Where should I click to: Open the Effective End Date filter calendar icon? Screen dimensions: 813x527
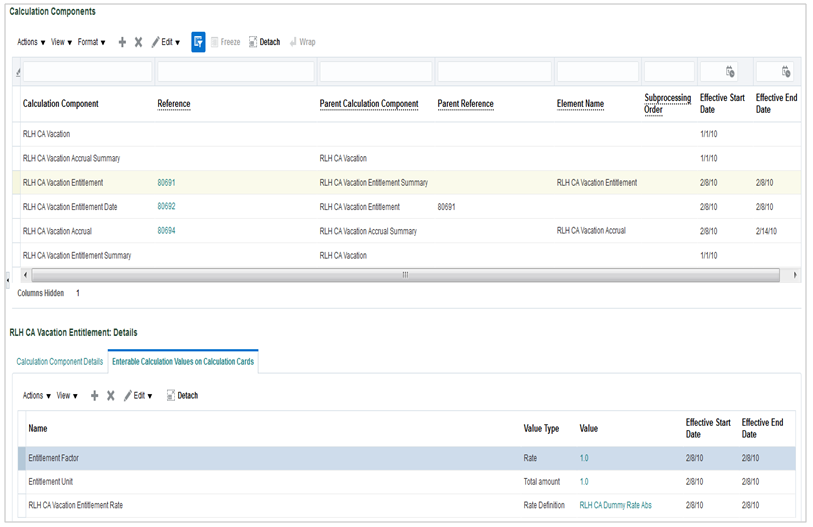pos(786,72)
